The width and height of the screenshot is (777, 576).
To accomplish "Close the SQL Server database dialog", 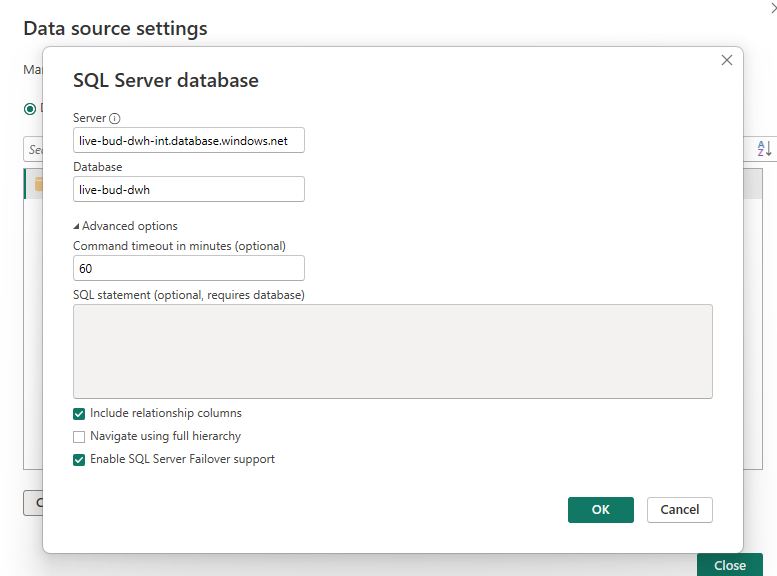I will click(726, 60).
